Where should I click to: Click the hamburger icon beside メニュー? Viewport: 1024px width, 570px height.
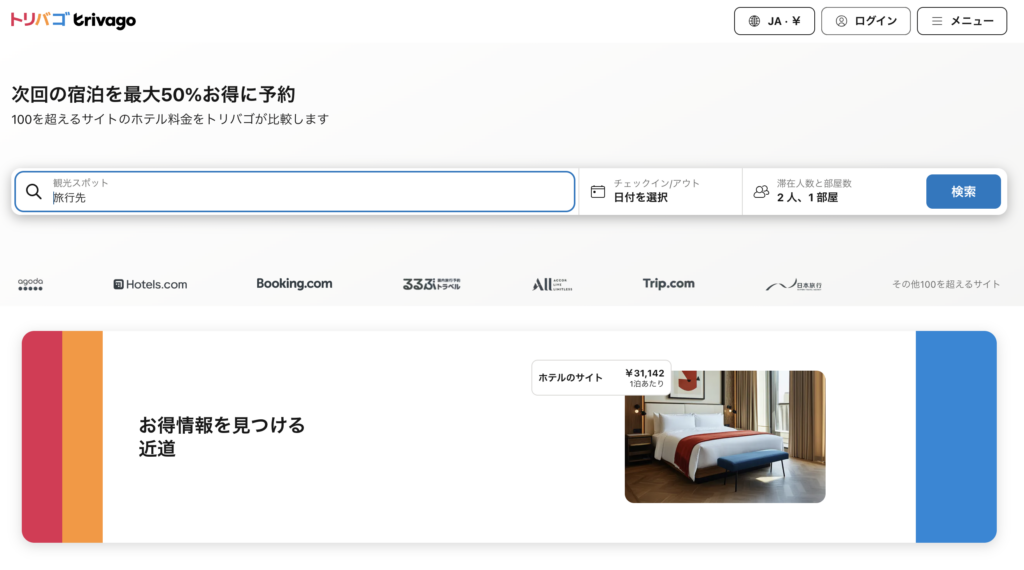tap(937, 21)
